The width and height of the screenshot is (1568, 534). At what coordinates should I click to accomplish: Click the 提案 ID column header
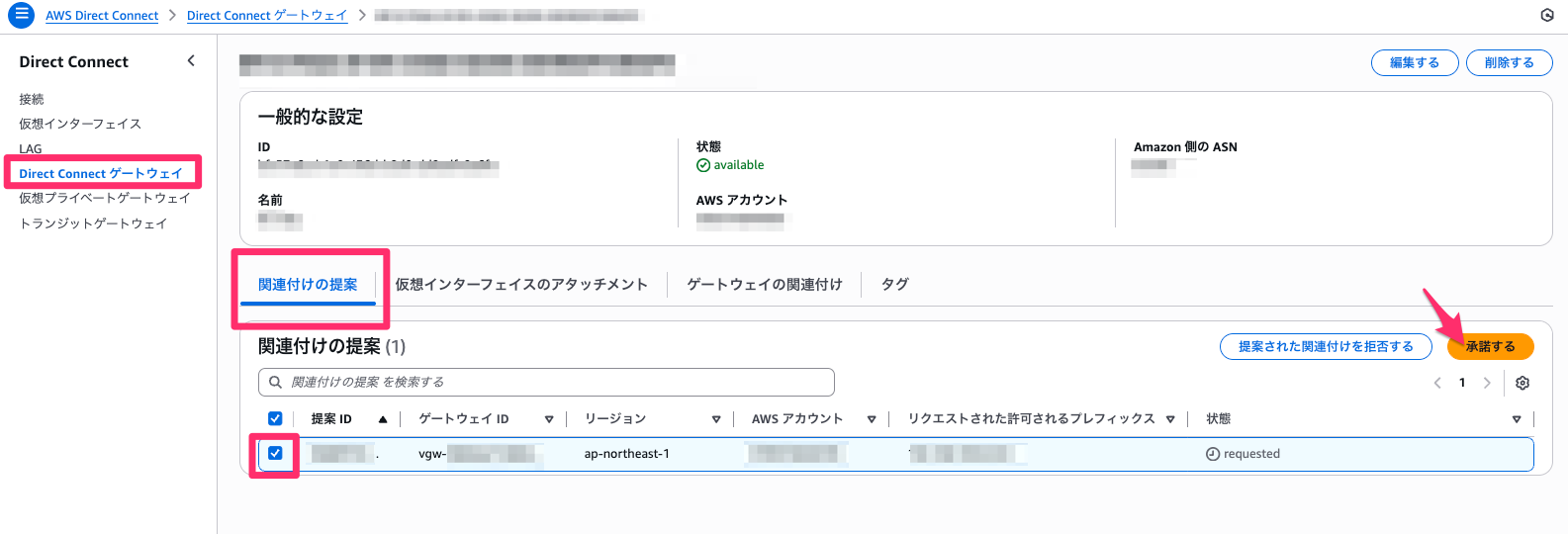(331, 419)
